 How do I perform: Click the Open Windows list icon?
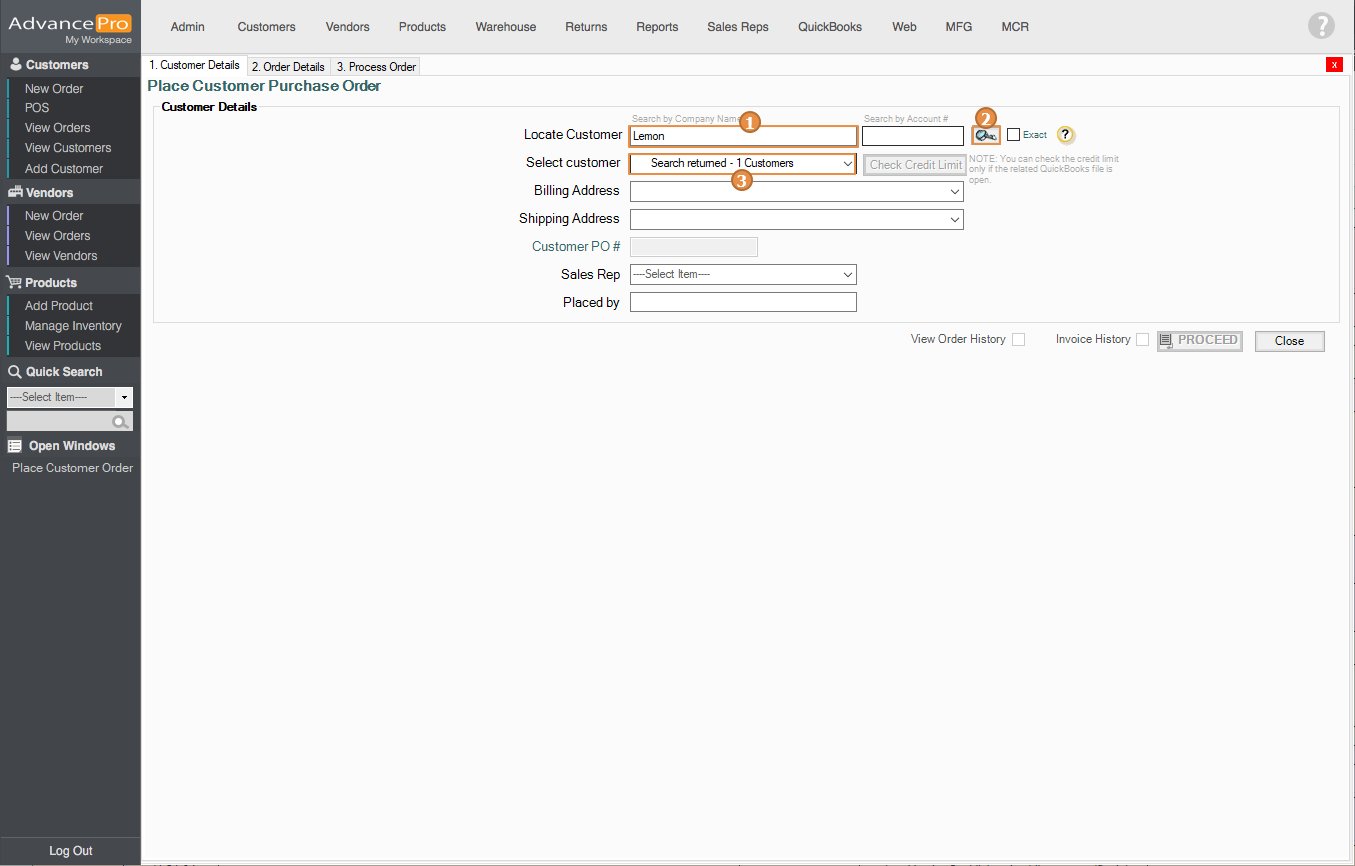(x=15, y=446)
